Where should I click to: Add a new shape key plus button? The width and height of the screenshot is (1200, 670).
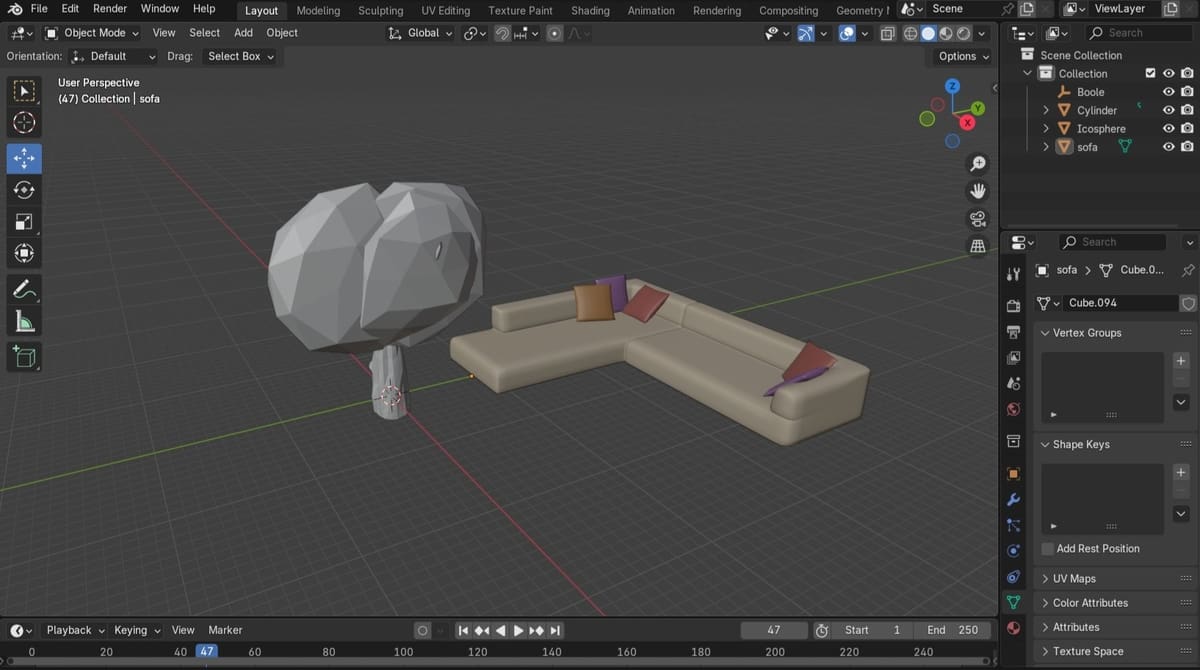click(1181, 472)
